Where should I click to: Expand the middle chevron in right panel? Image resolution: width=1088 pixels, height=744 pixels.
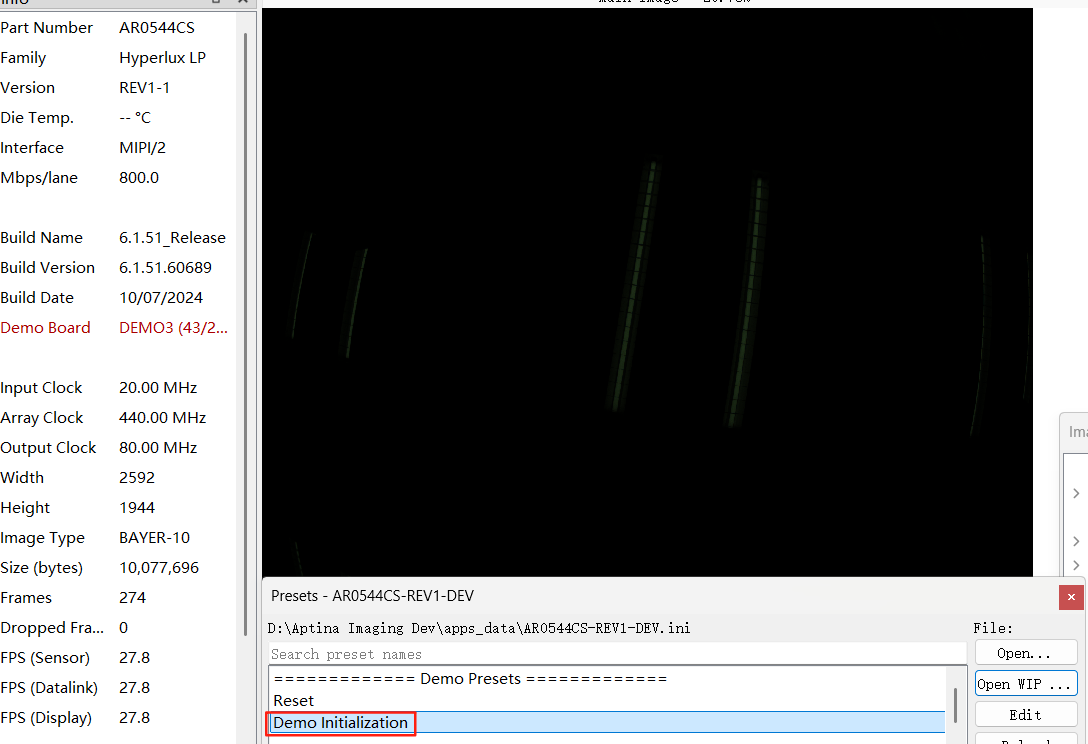point(1076,541)
